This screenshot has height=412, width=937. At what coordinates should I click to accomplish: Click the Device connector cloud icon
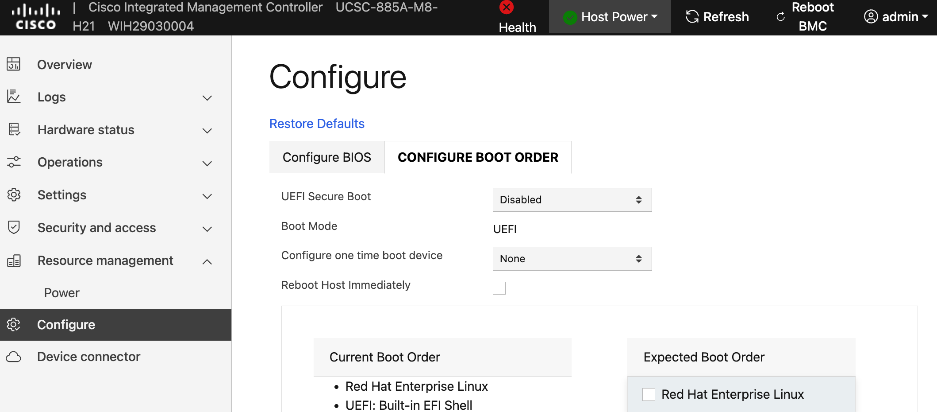coord(14,357)
